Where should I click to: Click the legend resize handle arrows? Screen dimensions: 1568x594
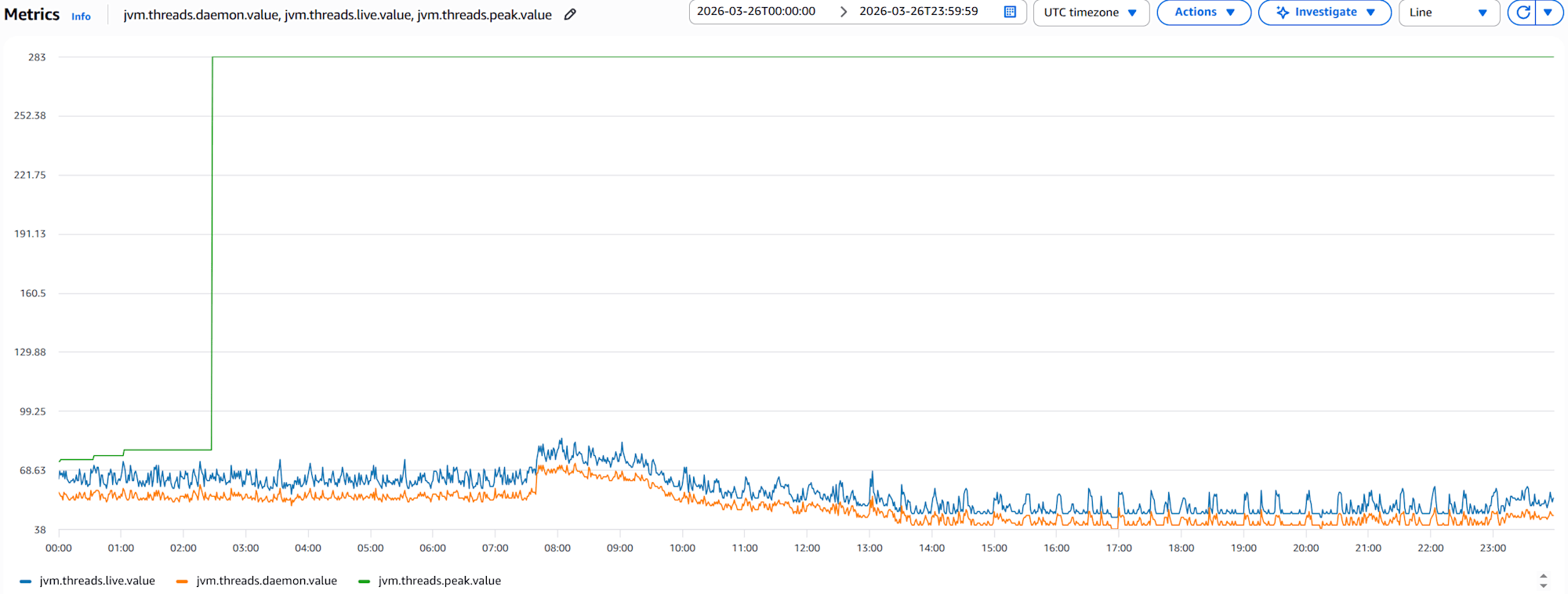[x=1543, y=581]
